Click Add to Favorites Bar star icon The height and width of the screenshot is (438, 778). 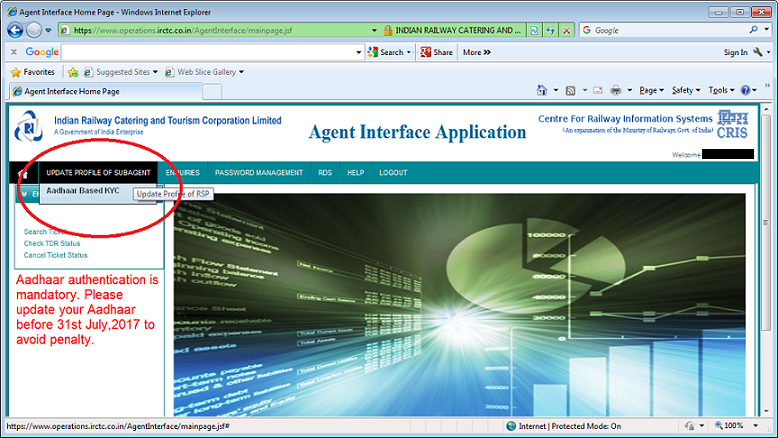(73, 72)
